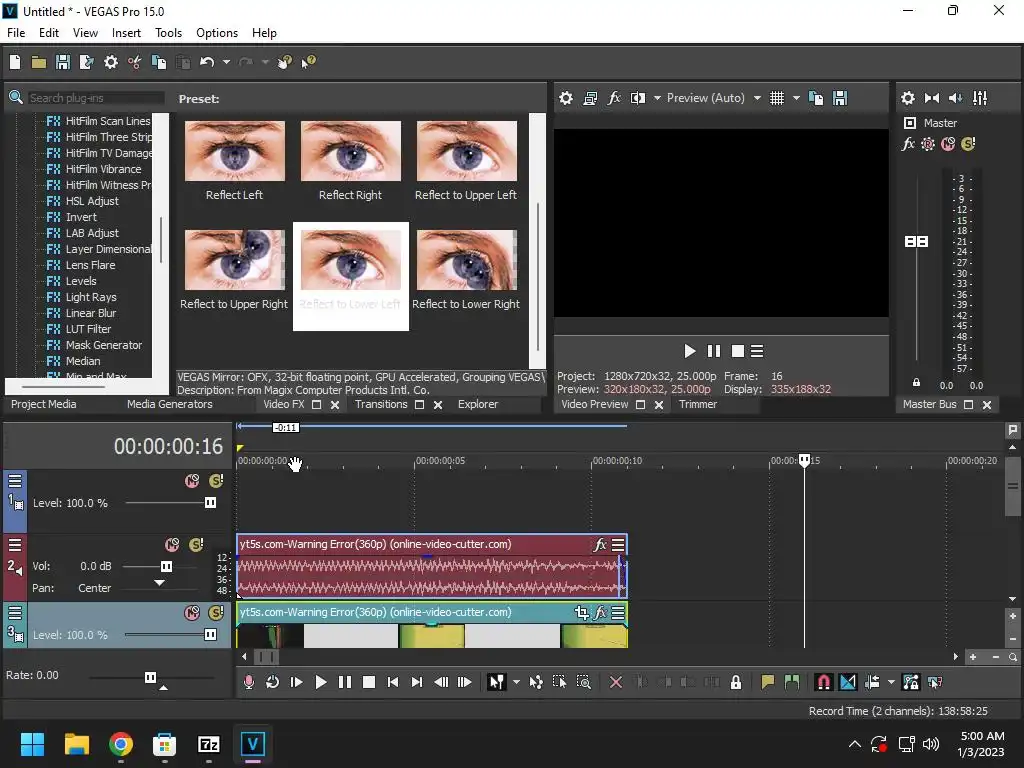Switch to Trimmer tab
The height and width of the screenshot is (768, 1024).
point(697,404)
